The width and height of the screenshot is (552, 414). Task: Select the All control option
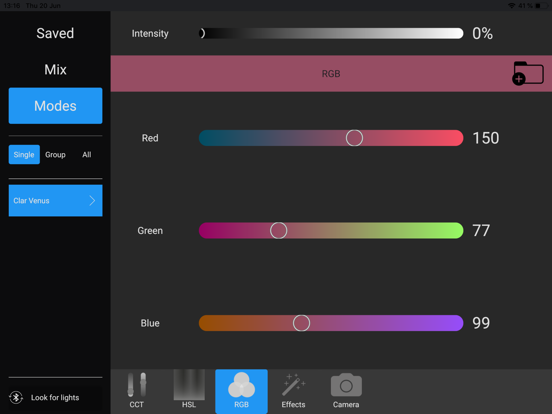tap(87, 155)
